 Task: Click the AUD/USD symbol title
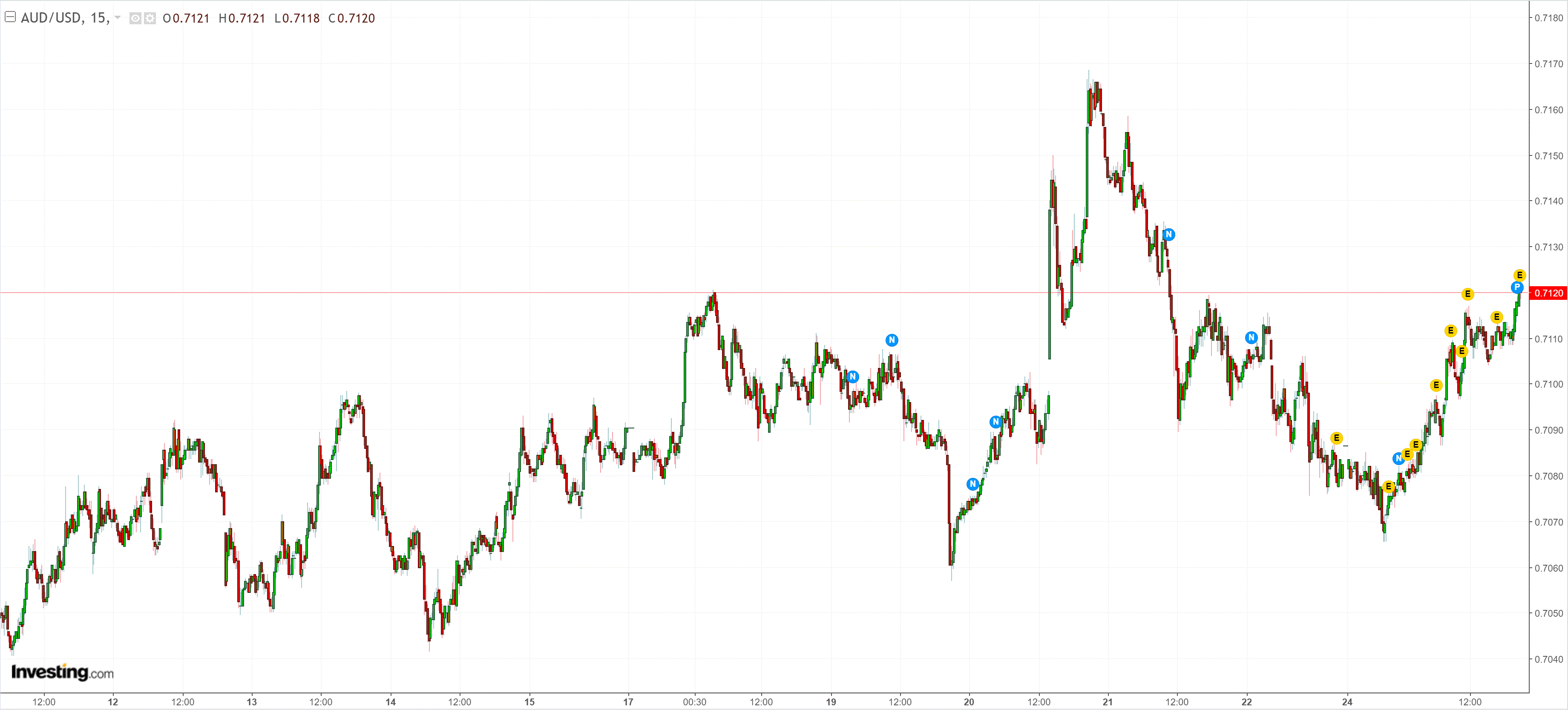51,17
